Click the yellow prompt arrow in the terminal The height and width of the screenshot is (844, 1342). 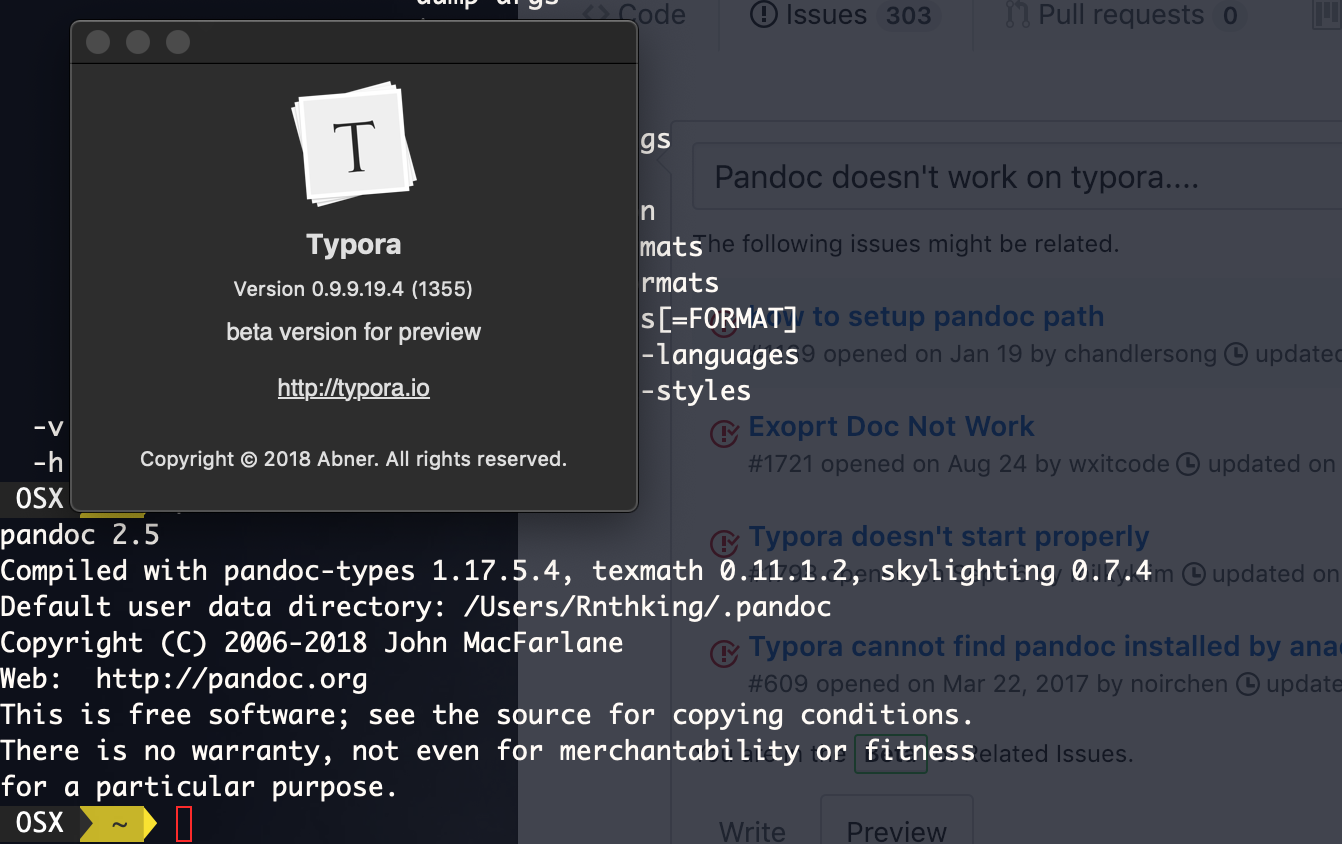click(119, 822)
